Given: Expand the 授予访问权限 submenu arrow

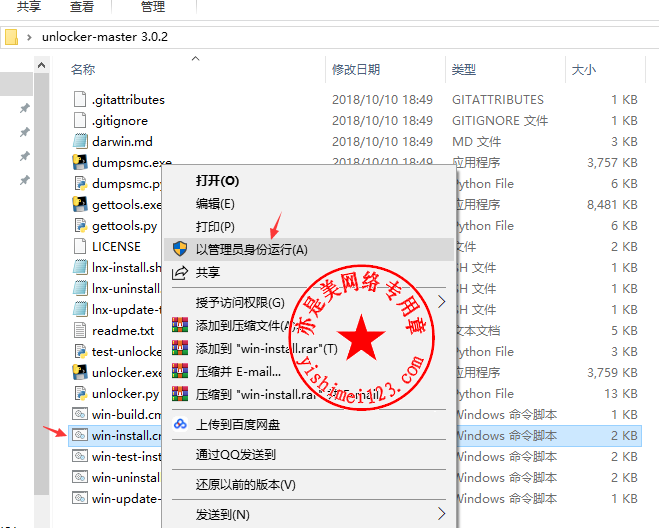Looking at the screenshot, I should tap(441, 302).
